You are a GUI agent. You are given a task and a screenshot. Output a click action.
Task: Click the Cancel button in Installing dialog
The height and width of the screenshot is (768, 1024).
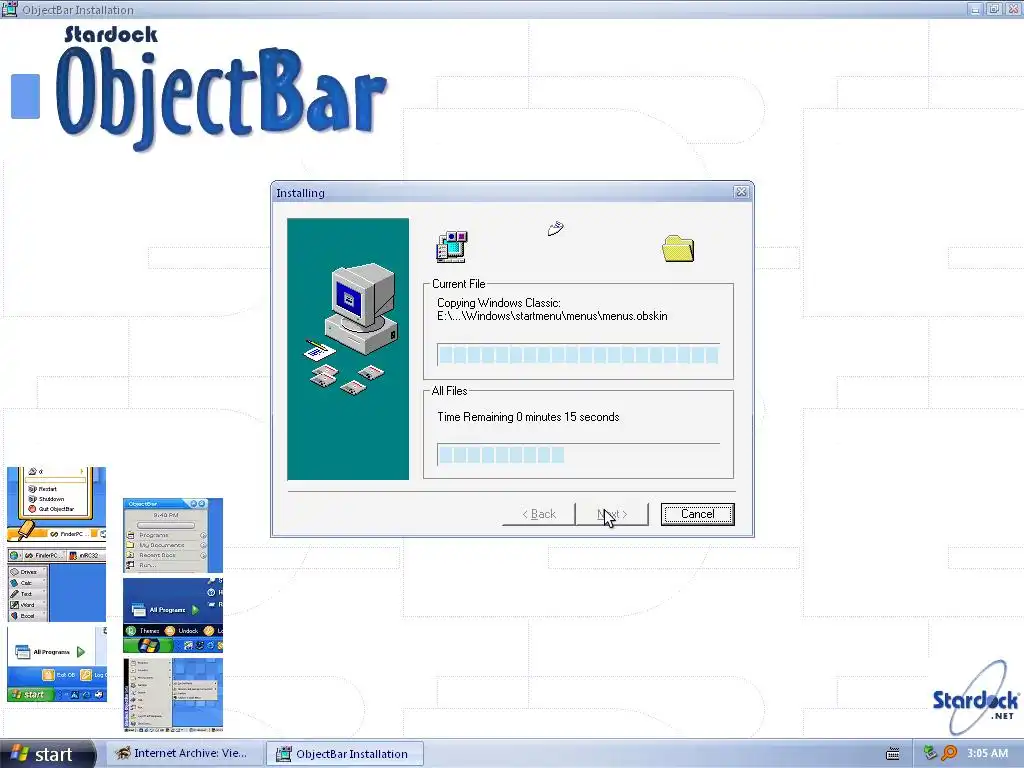click(x=697, y=514)
